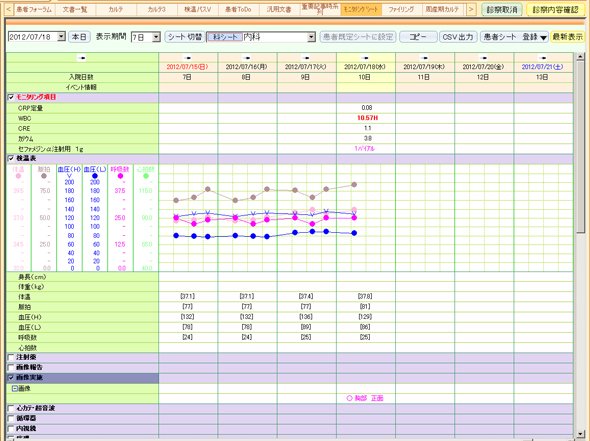The height and width of the screenshot is (441, 590).
Task: Open the 科シート 内科 dropdown
Action: [x=311, y=37]
